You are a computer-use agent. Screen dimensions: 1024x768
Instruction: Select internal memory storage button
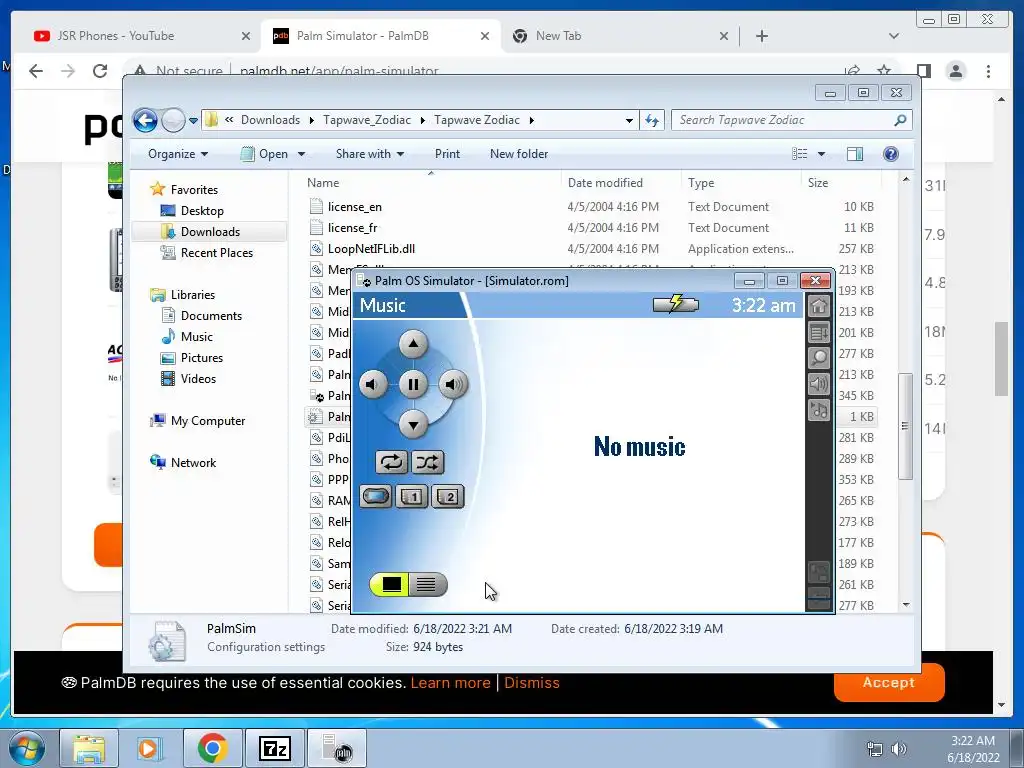coord(376,497)
